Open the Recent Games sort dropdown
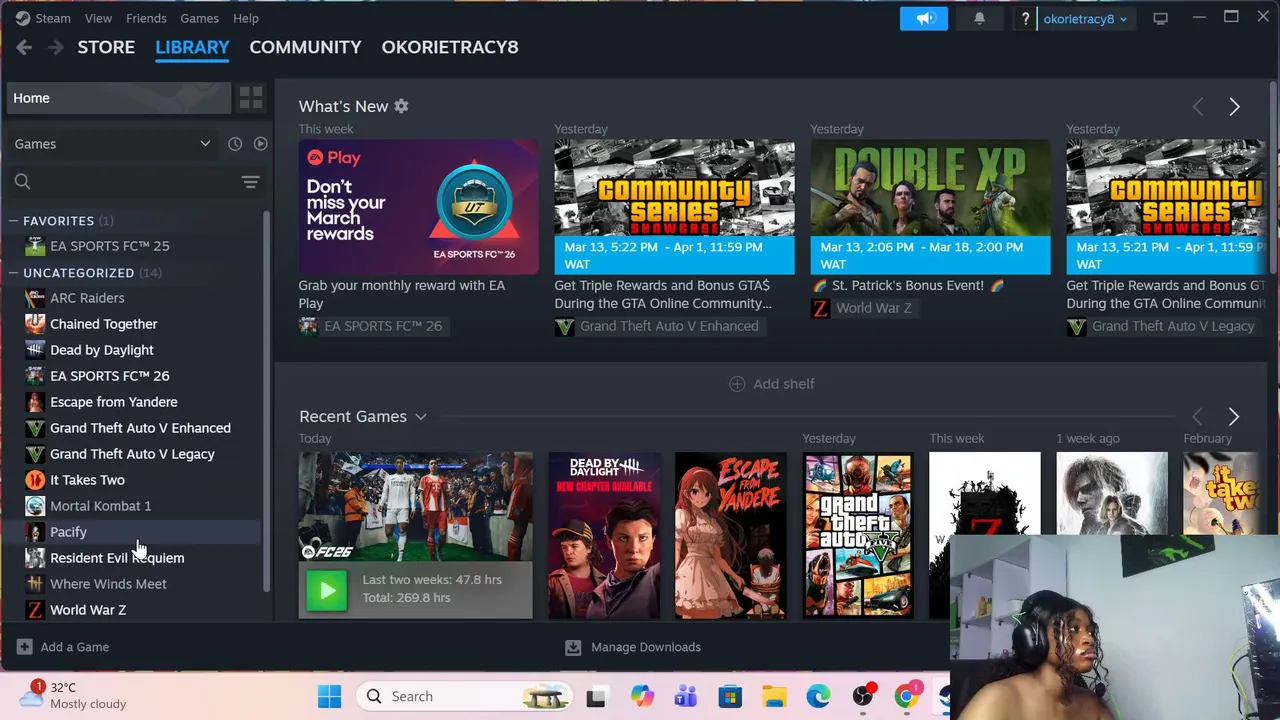The width and height of the screenshot is (1280, 720). click(x=421, y=417)
